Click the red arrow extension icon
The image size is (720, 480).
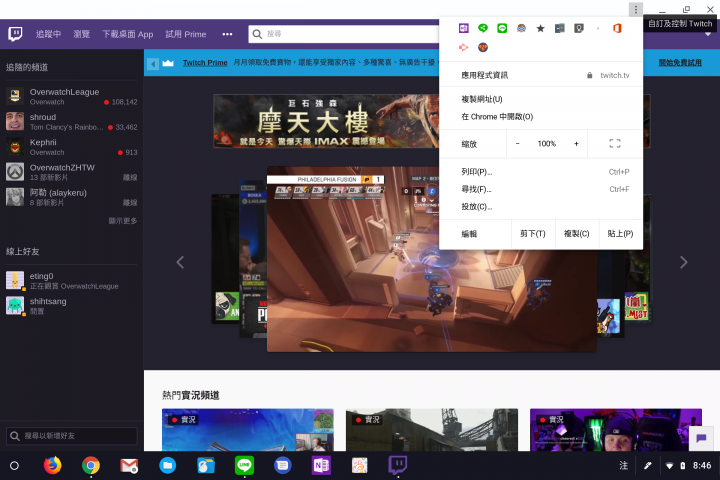[x=464, y=47]
